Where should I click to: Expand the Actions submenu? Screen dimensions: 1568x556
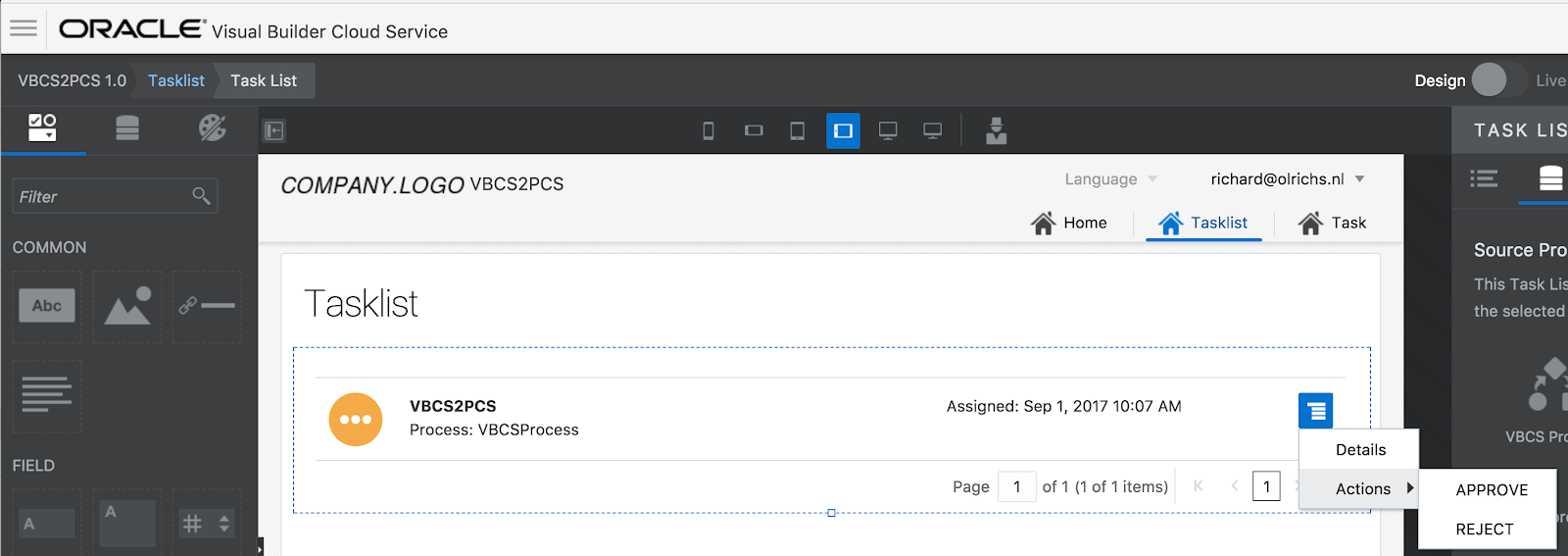[x=1359, y=488]
